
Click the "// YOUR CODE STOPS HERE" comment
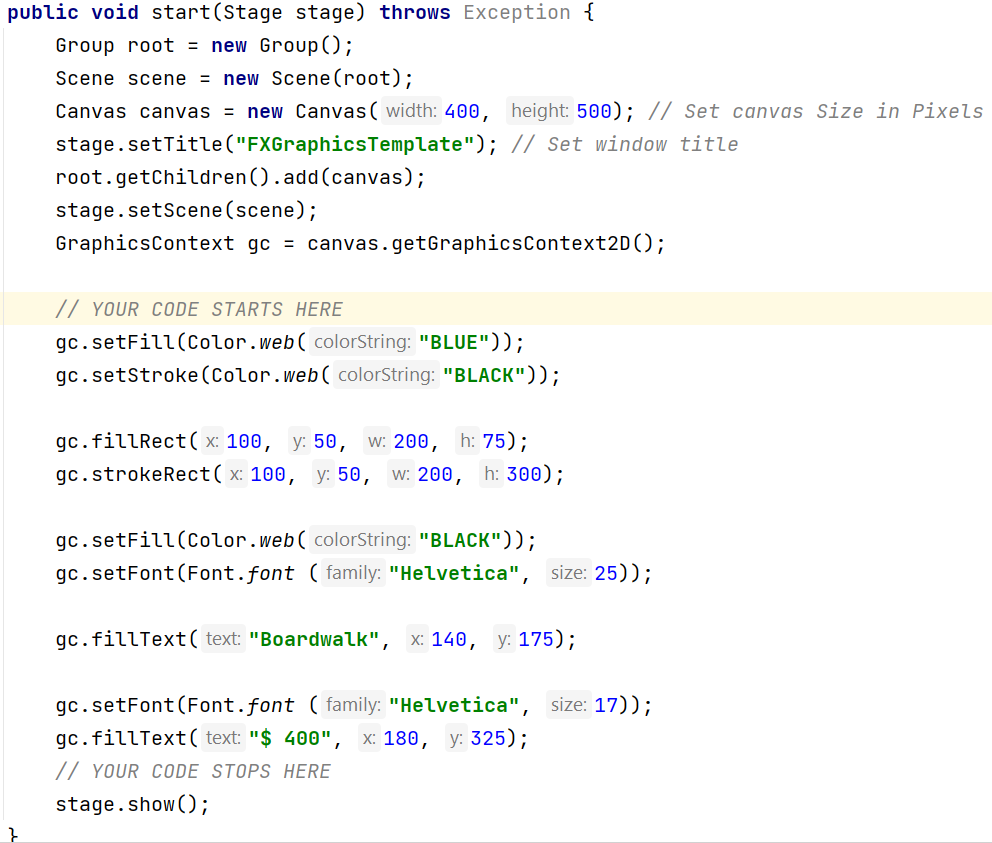tap(194, 771)
